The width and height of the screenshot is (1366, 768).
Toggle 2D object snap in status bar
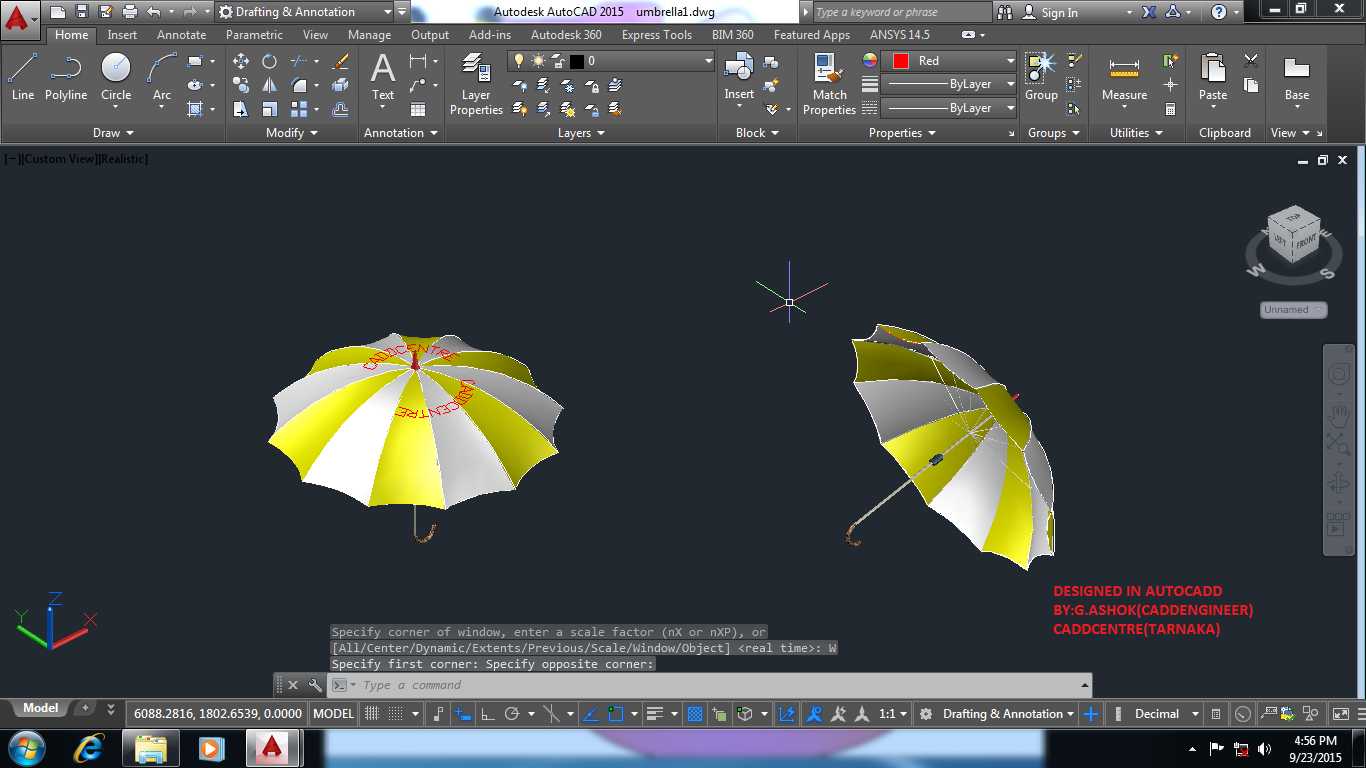point(616,714)
